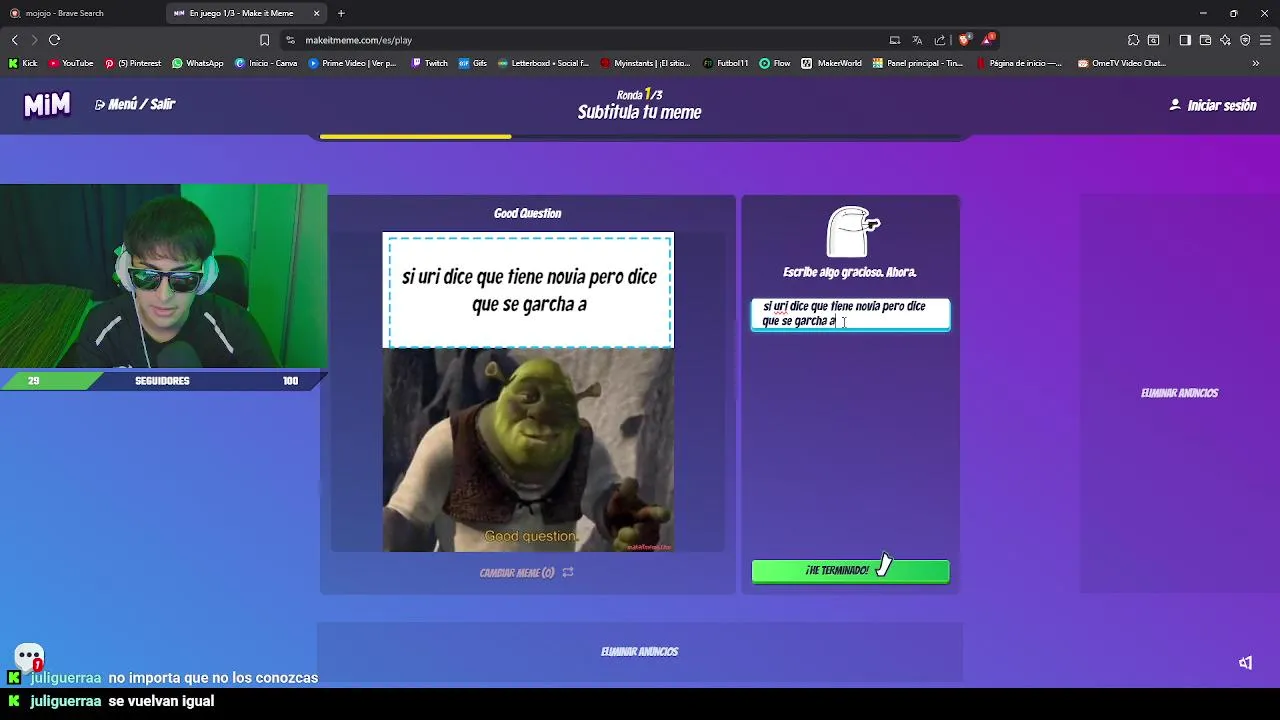Screen dimensions: 1280x720
Task: Open the Página de inicio bookmark
Action: tap(1020, 63)
